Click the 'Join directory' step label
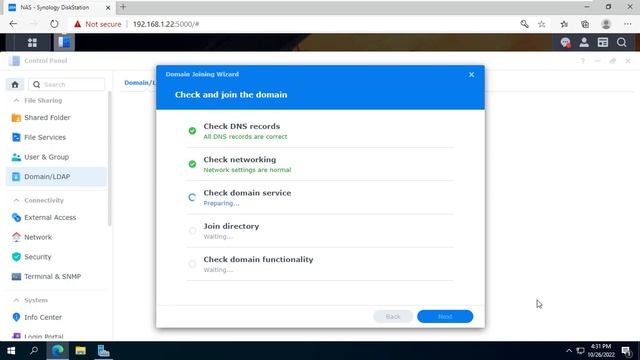 tap(231, 226)
